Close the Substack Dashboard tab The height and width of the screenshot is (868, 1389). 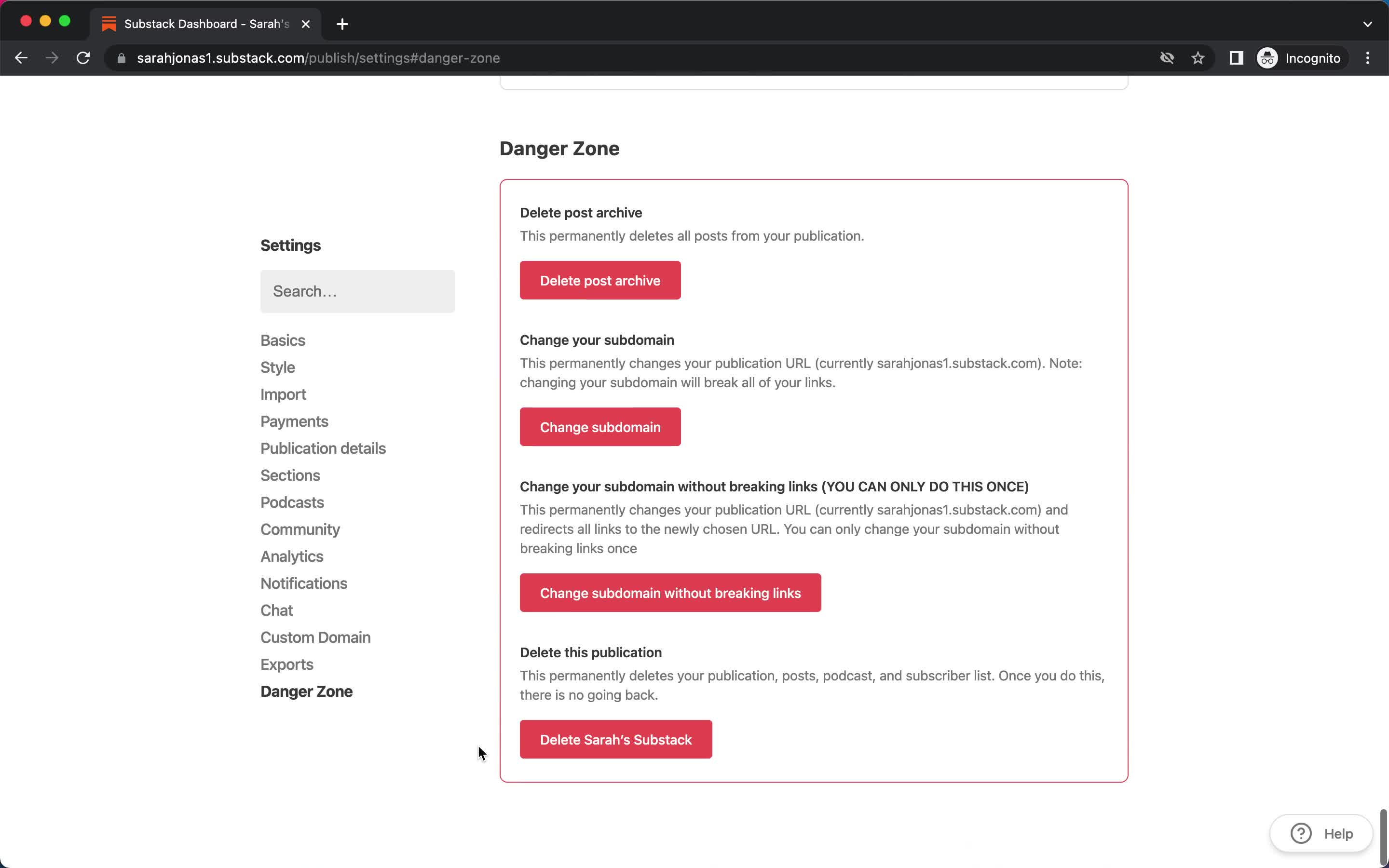coord(306,24)
